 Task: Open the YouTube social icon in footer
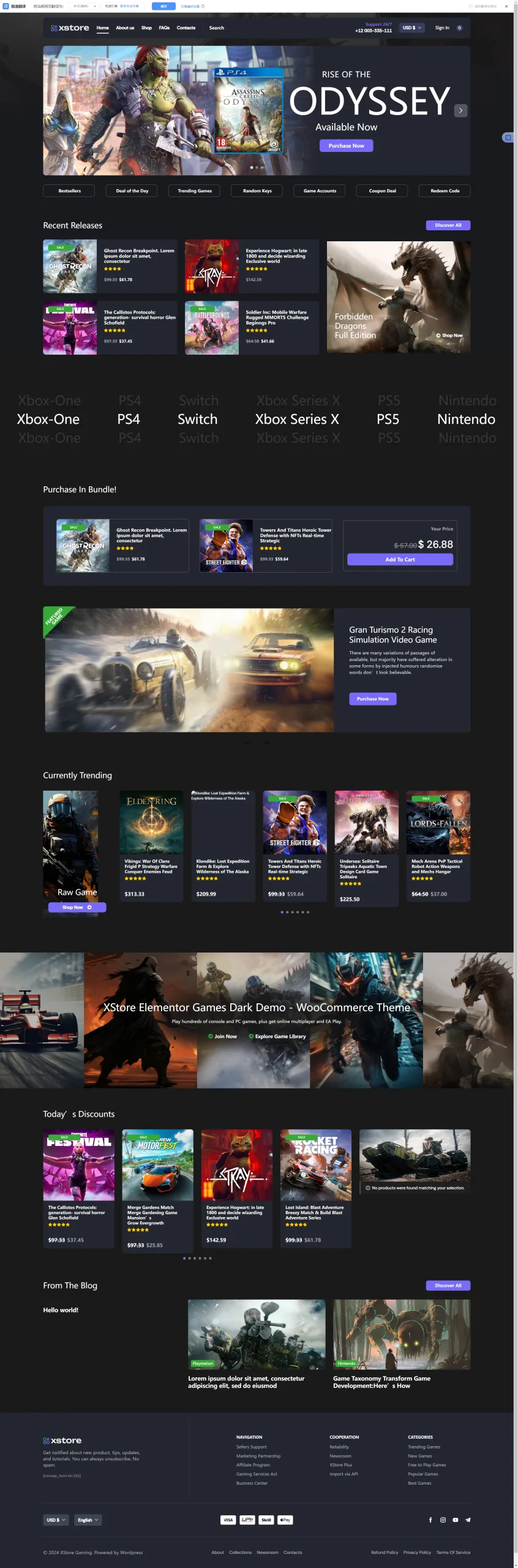point(456,1520)
